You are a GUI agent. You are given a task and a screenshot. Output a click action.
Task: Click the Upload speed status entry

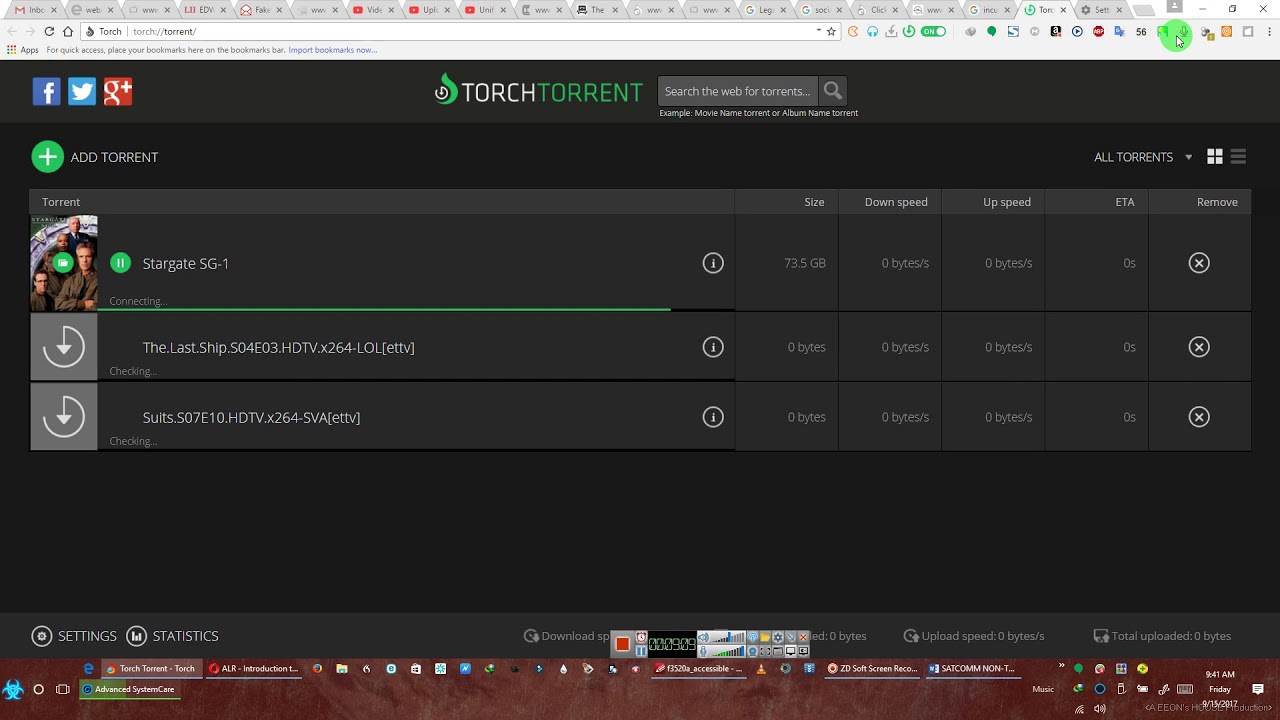[x=974, y=636]
